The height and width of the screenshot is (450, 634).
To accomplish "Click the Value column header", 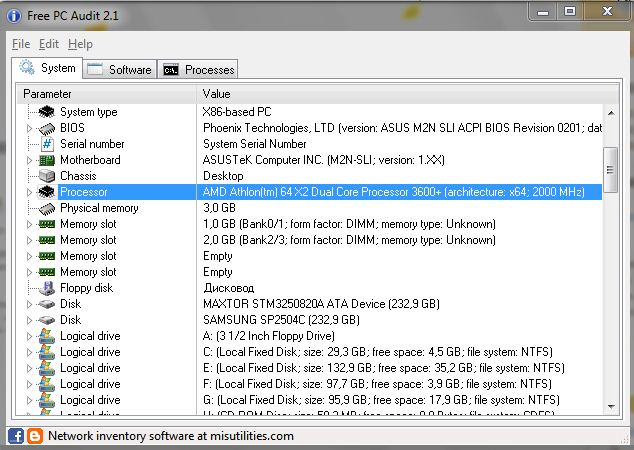I will [x=408, y=94].
